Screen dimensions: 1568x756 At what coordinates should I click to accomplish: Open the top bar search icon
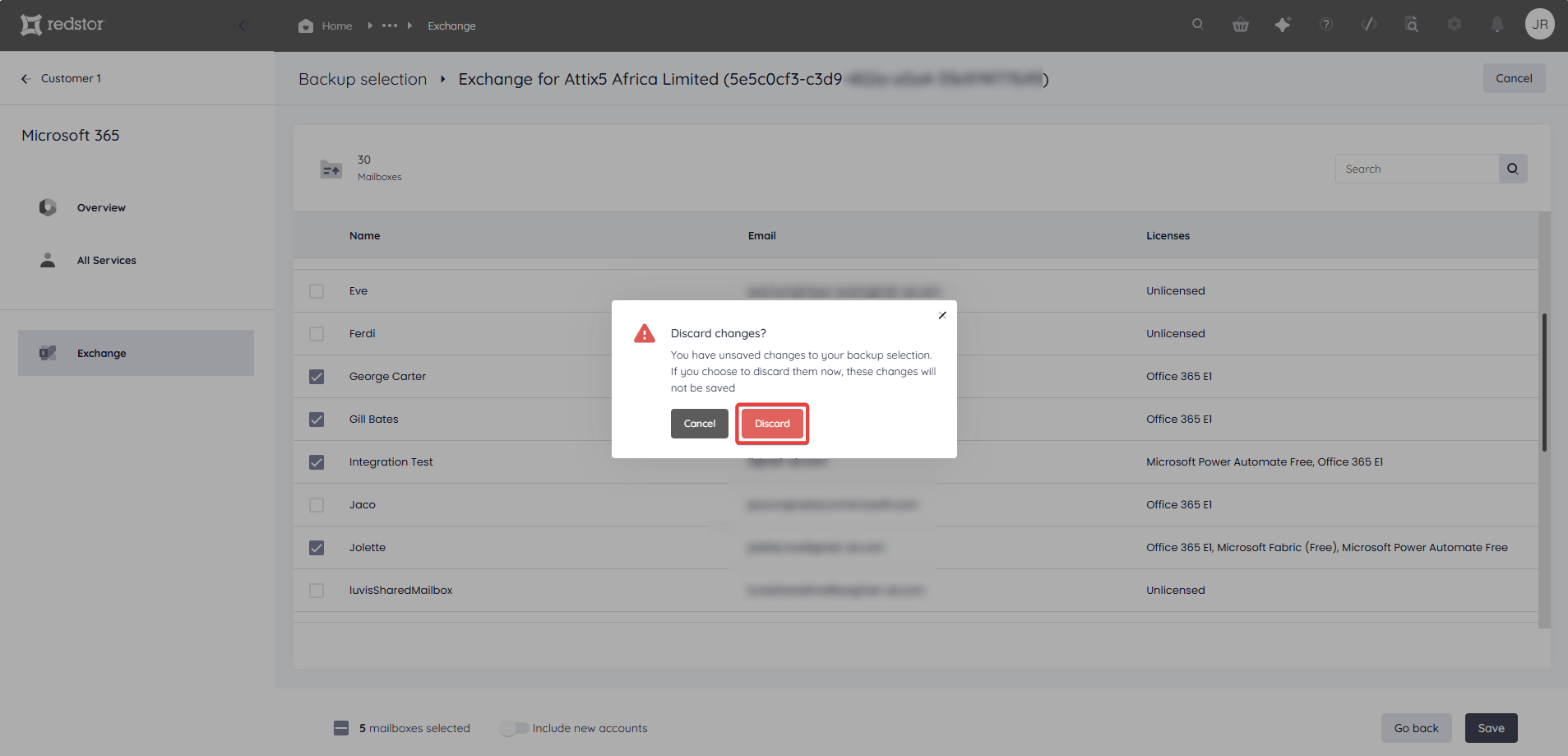[1198, 24]
